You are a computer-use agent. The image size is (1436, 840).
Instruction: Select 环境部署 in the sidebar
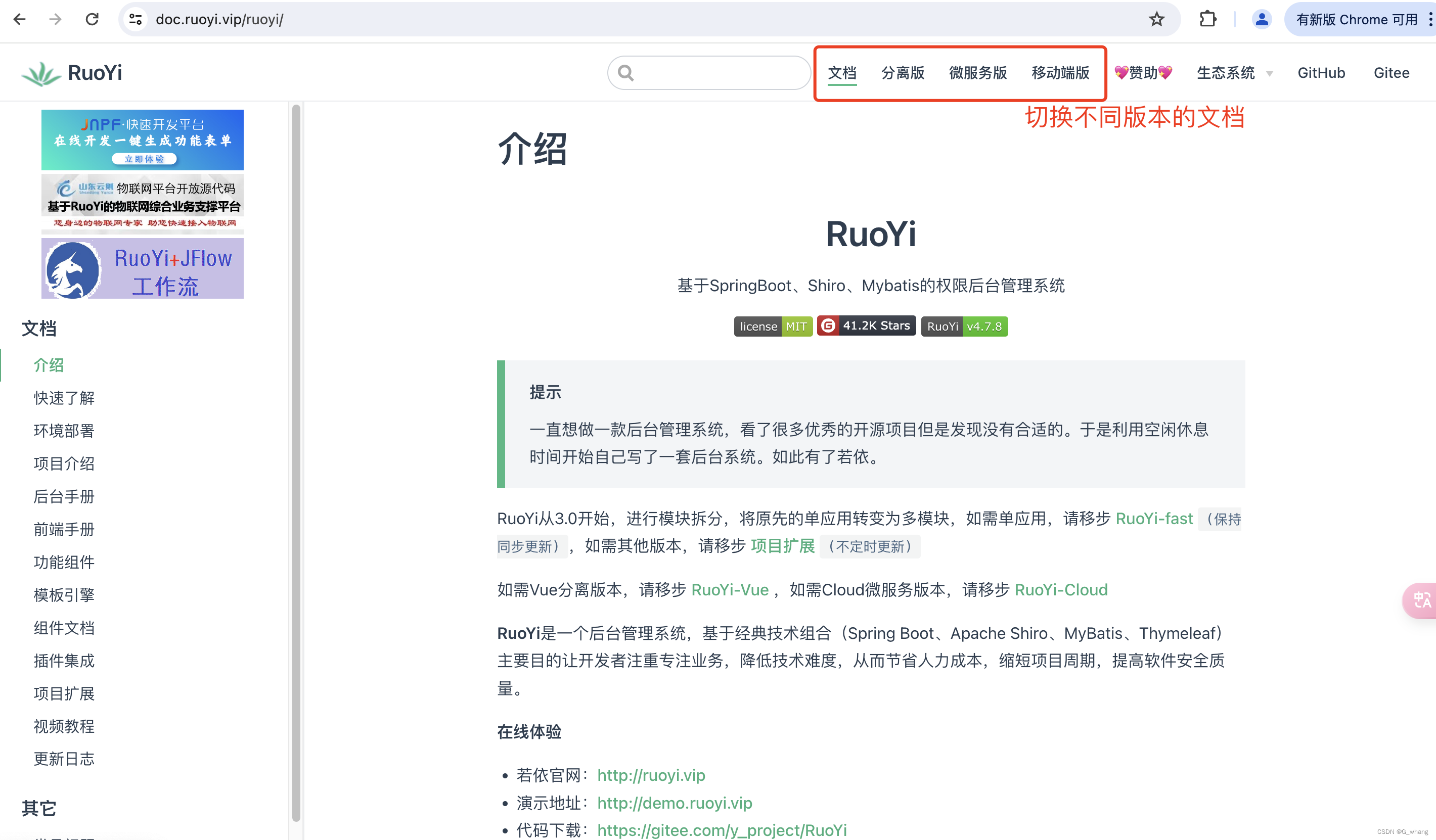pyautogui.click(x=64, y=431)
